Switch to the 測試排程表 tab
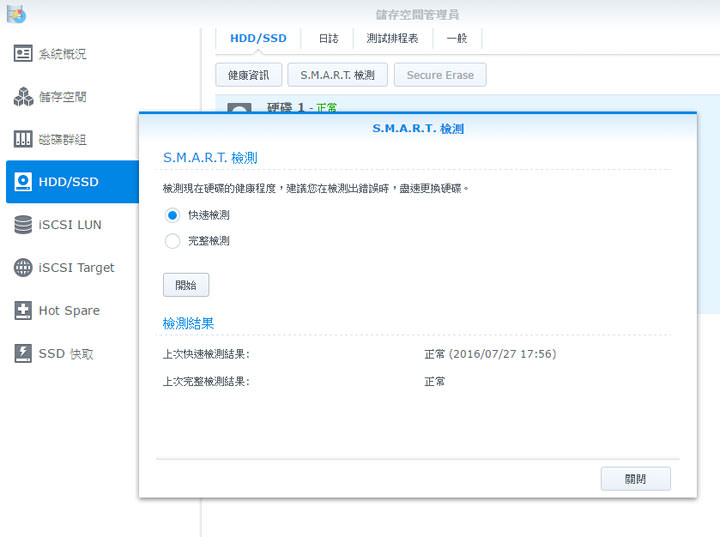 392,39
